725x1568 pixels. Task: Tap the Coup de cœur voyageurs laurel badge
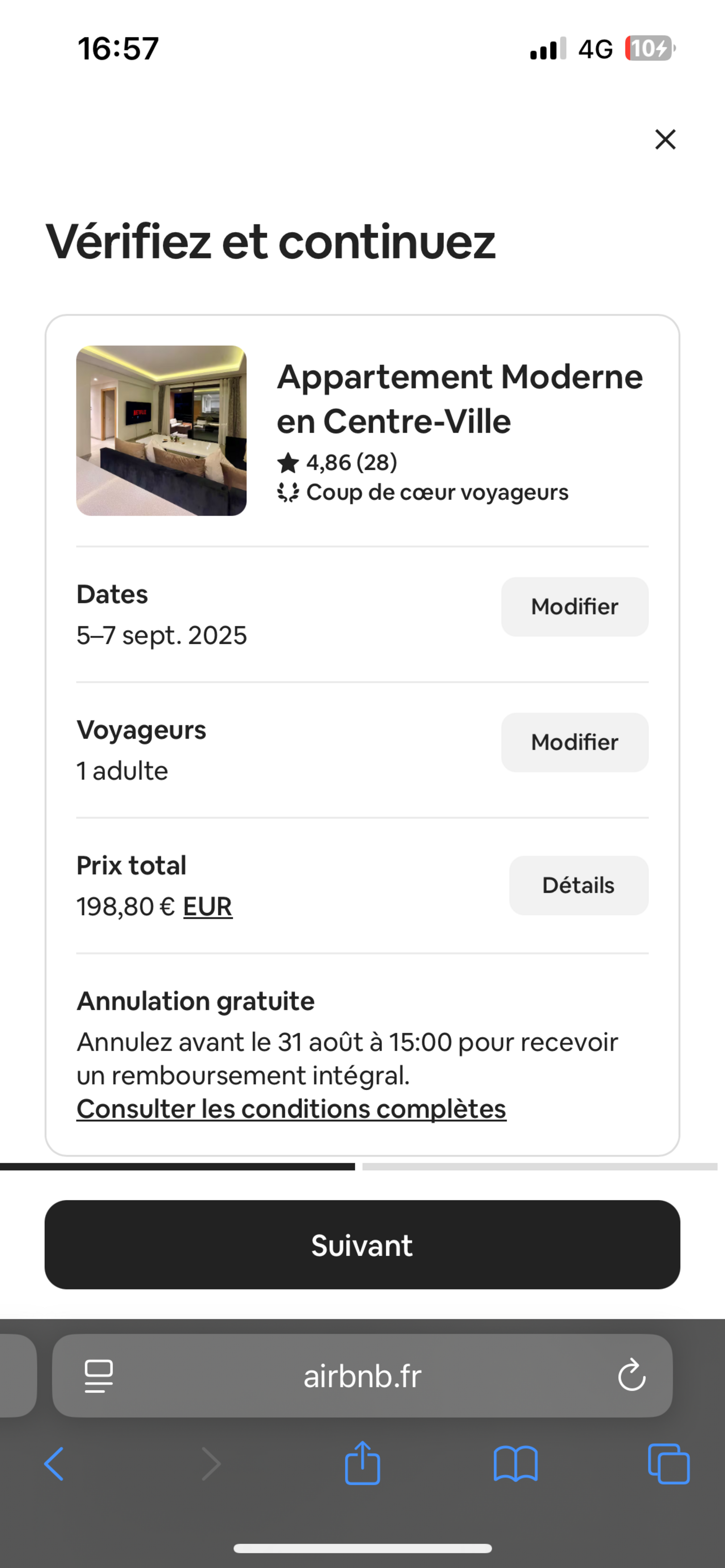(x=288, y=492)
